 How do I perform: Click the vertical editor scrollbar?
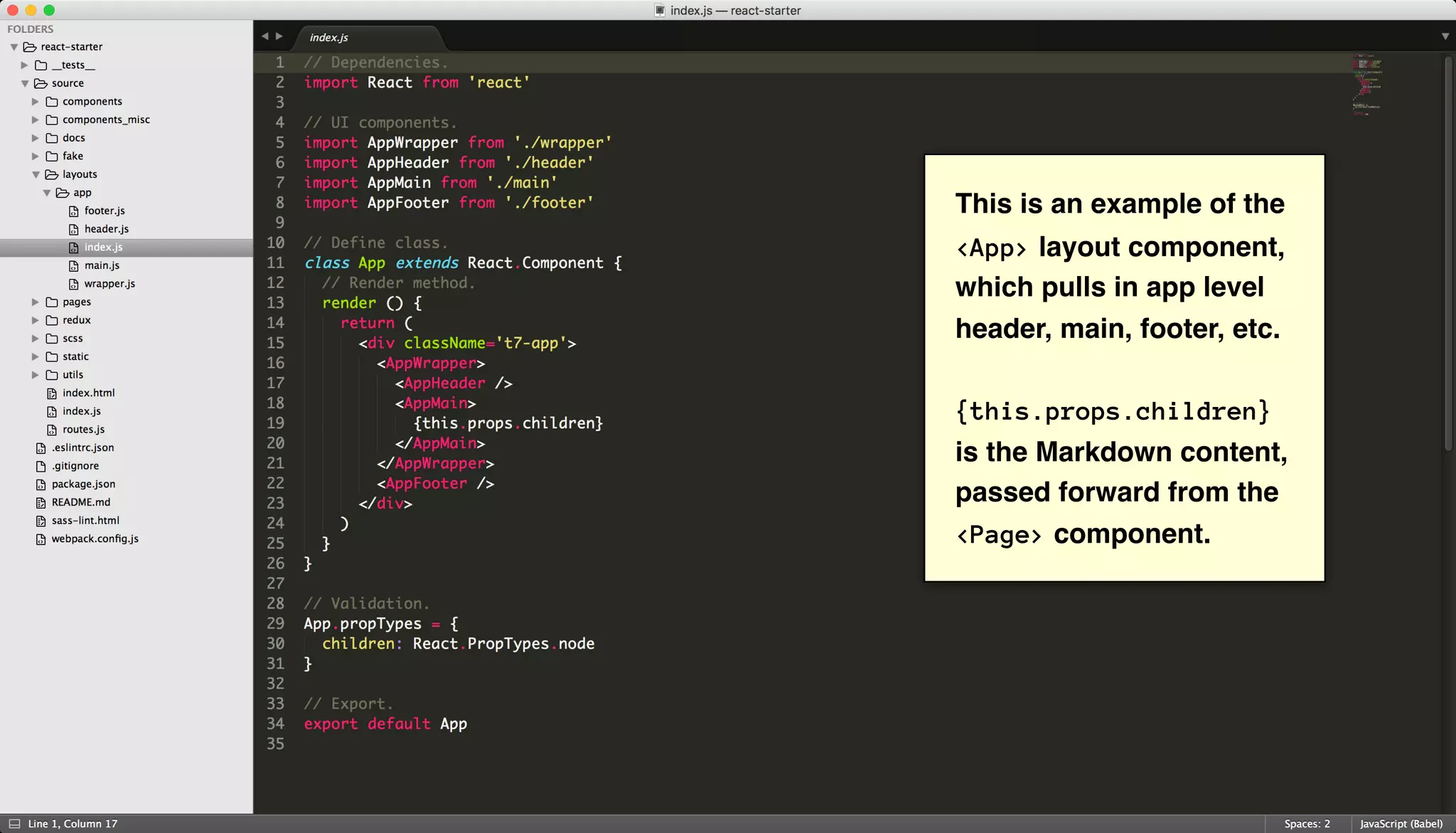tap(1448, 253)
